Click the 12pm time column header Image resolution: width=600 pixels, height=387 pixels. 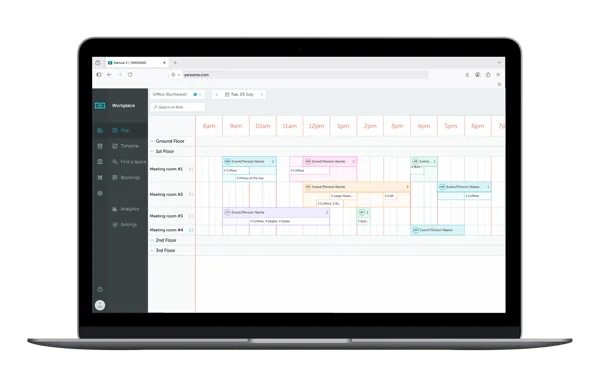click(x=316, y=126)
